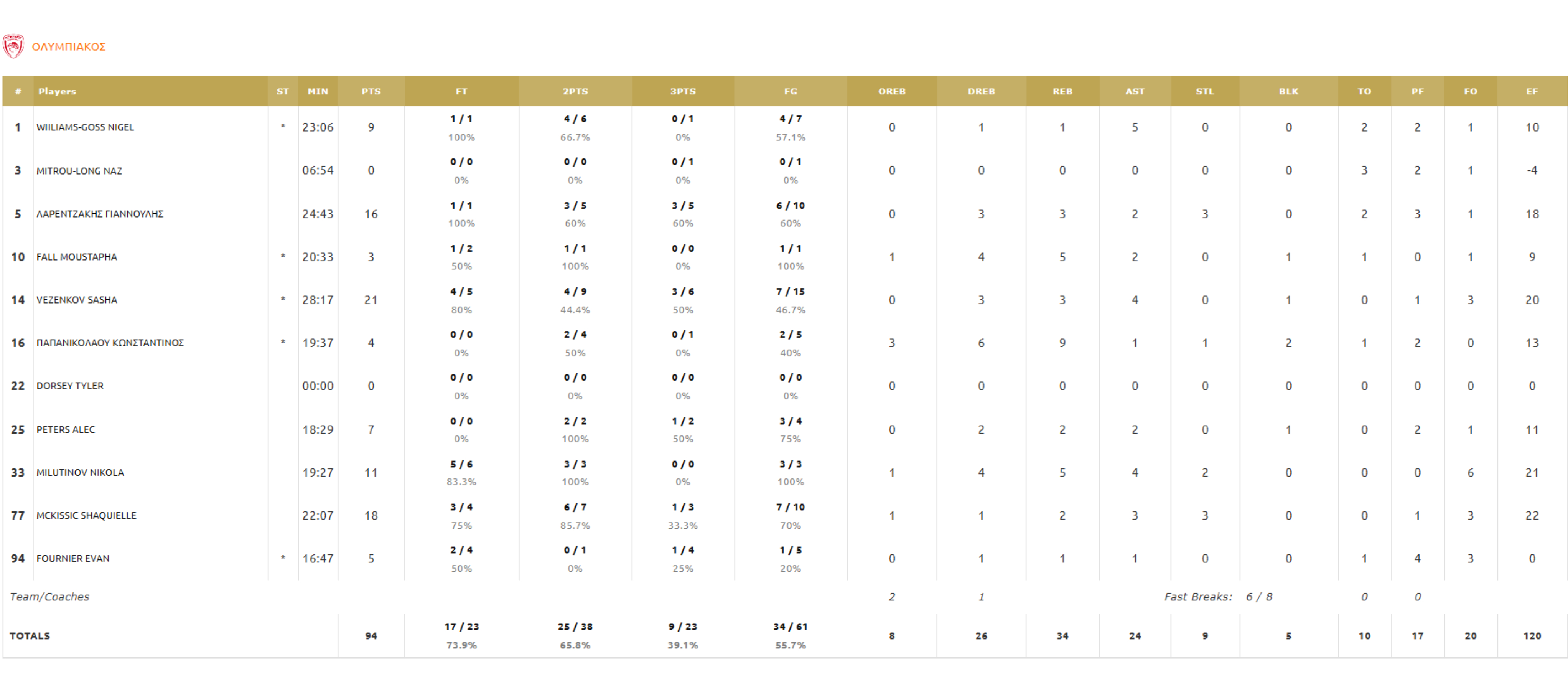Screen dimensions: 1568x673
Task: Click the BLK column header
Action: coord(1288,91)
